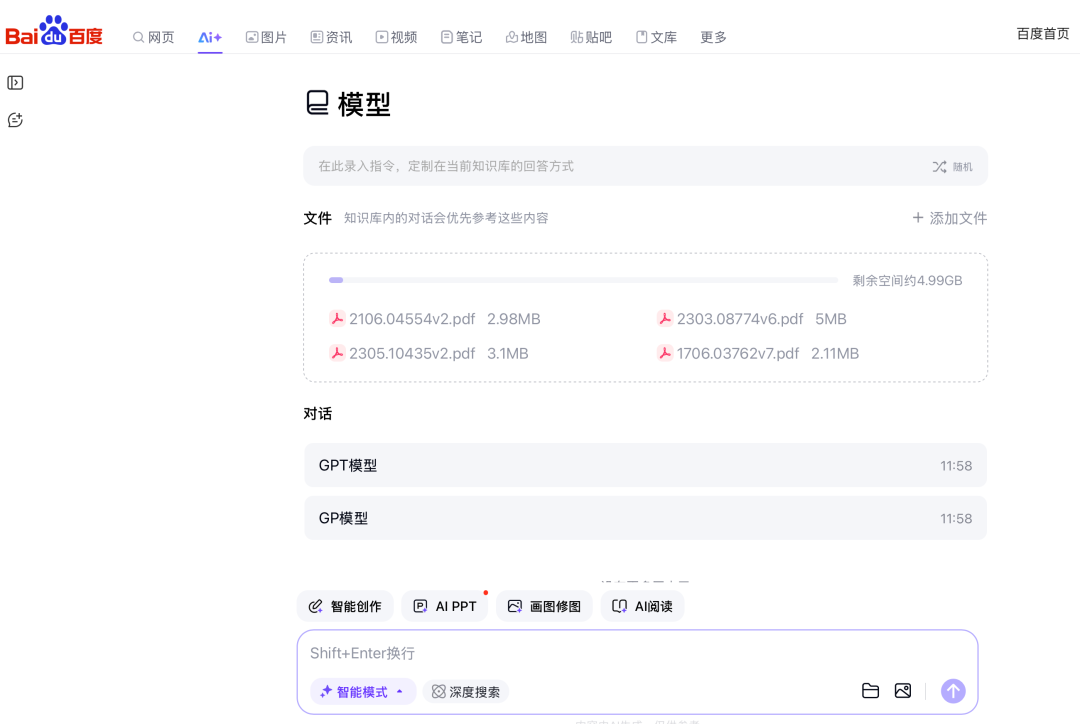
Task: Click the 添加文件 button
Action: [x=950, y=218]
